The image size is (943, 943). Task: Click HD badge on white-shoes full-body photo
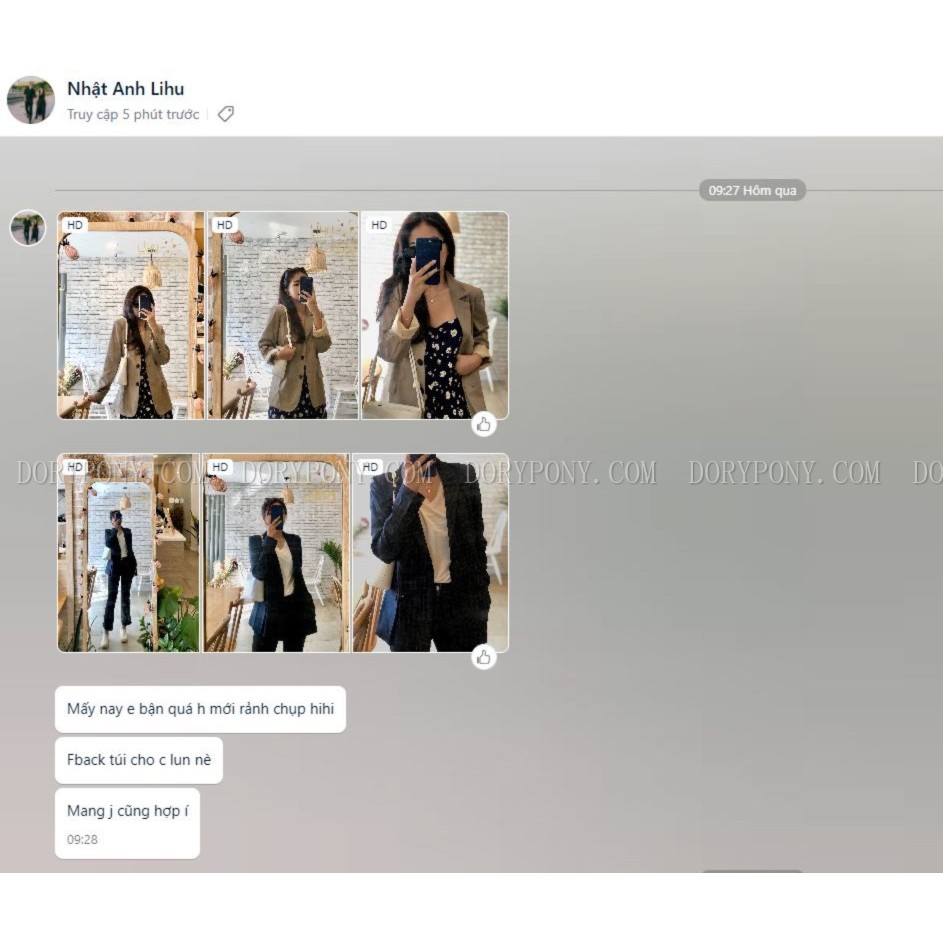tap(75, 467)
